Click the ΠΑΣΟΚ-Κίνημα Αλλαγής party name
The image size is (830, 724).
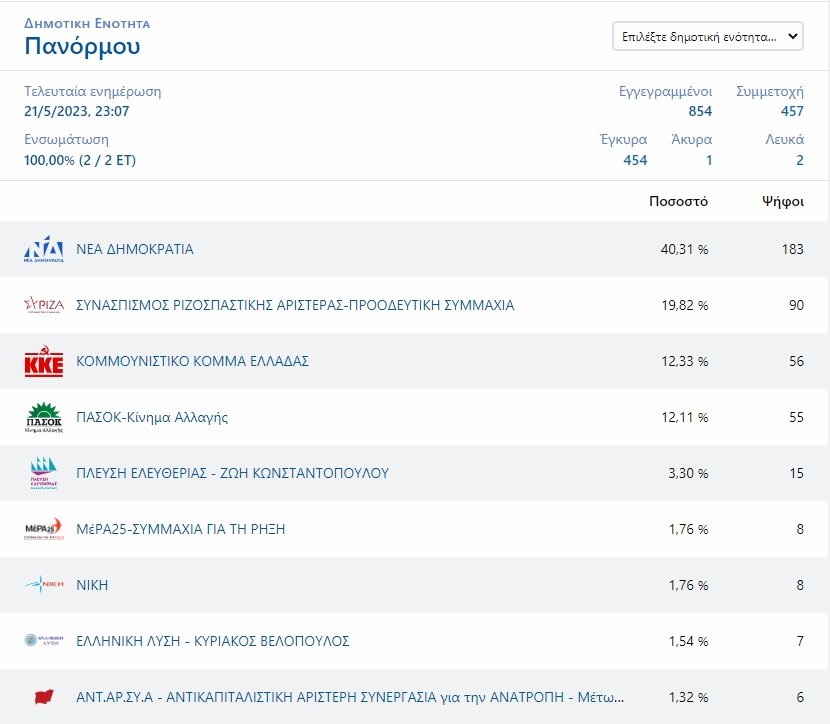coord(152,417)
